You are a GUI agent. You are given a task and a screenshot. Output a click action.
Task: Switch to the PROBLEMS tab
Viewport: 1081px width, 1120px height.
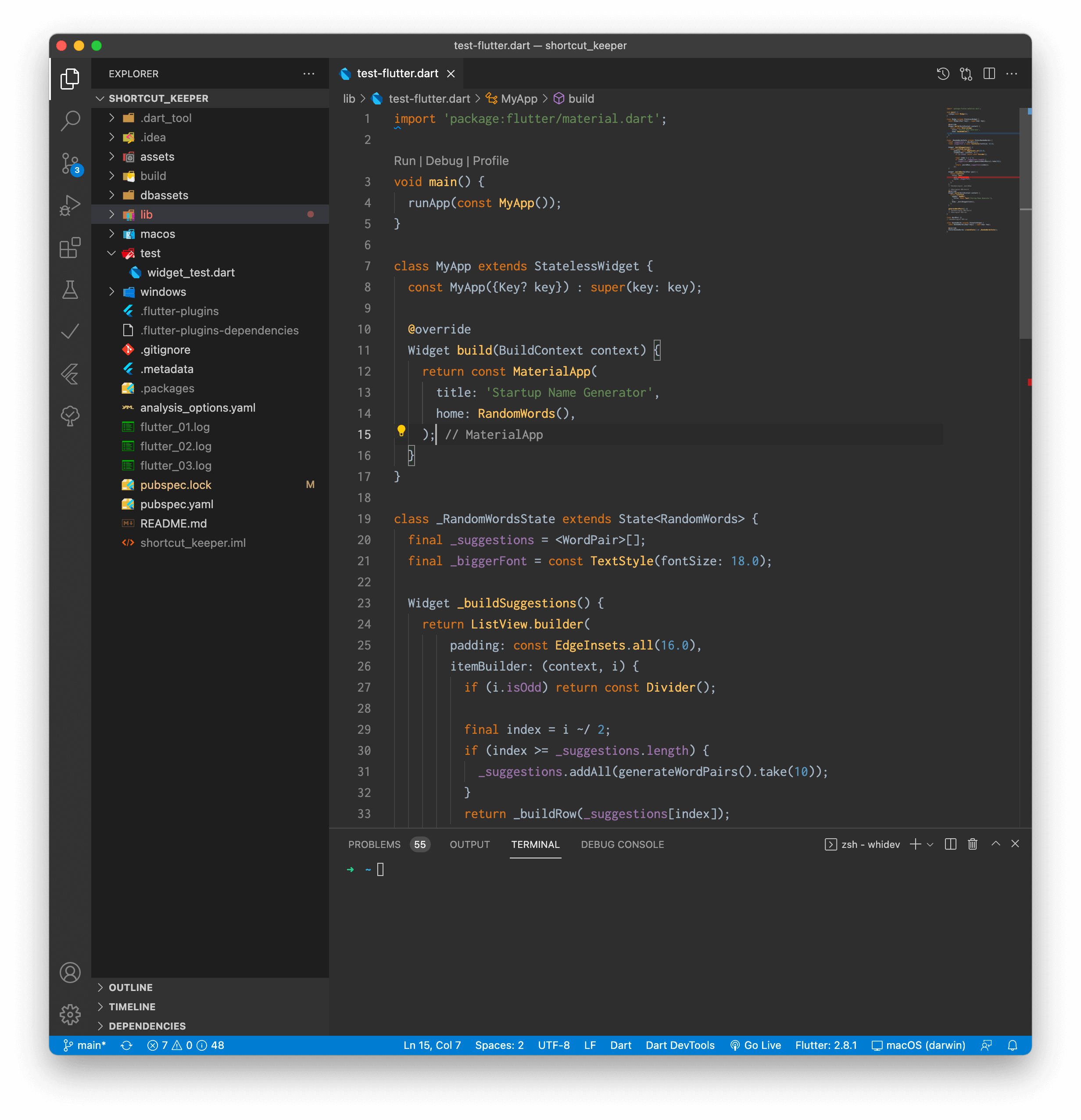374,844
